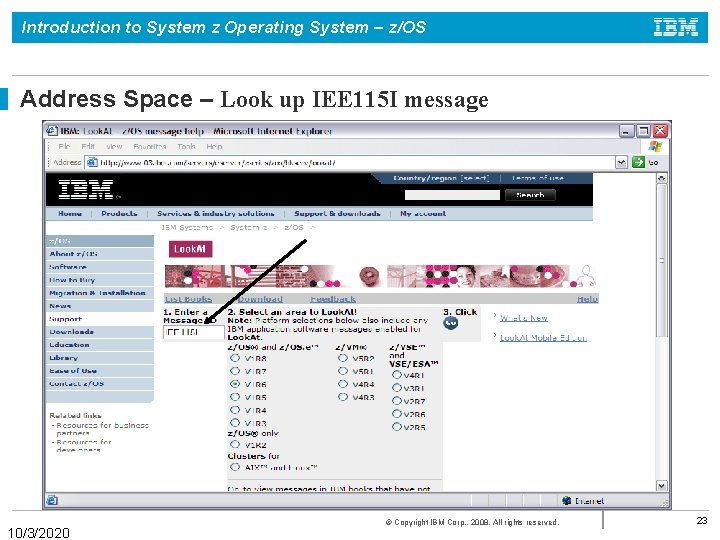720x540 pixels.
Task: Open About z/OS in sidebar
Action: pyautogui.click(x=100, y=254)
